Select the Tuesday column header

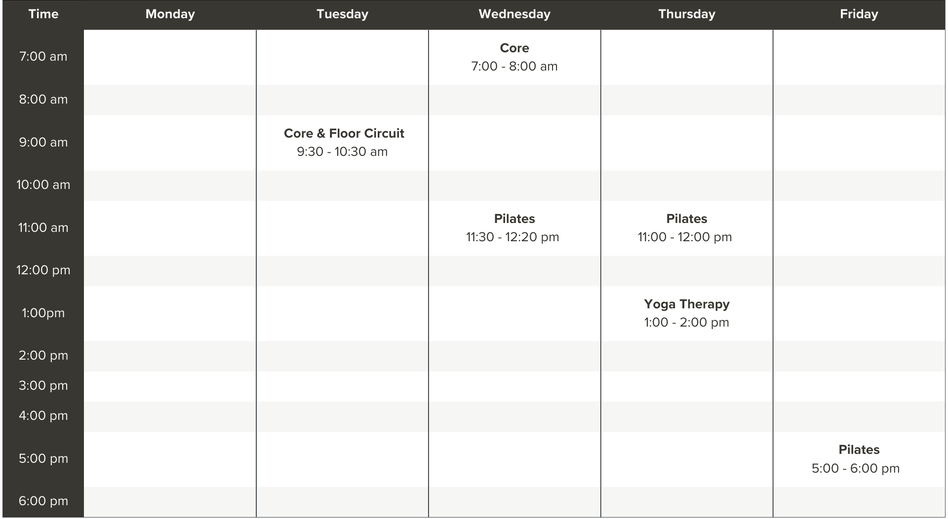tap(342, 14)
